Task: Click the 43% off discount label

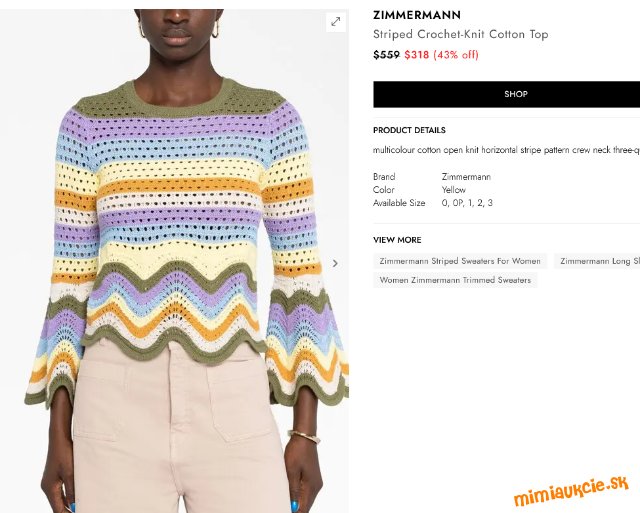Action: [x=456, y=55]
